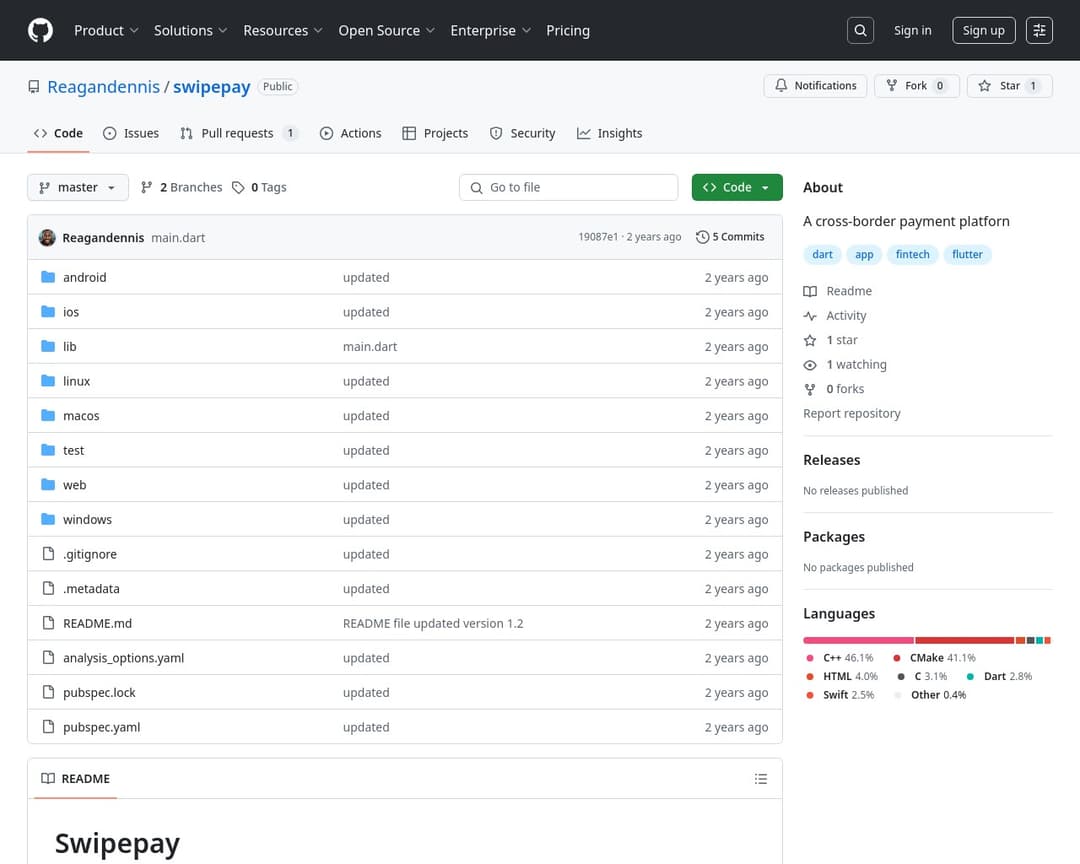Expand the Resources menu
1080x864 pixels.
pos(282,30)
